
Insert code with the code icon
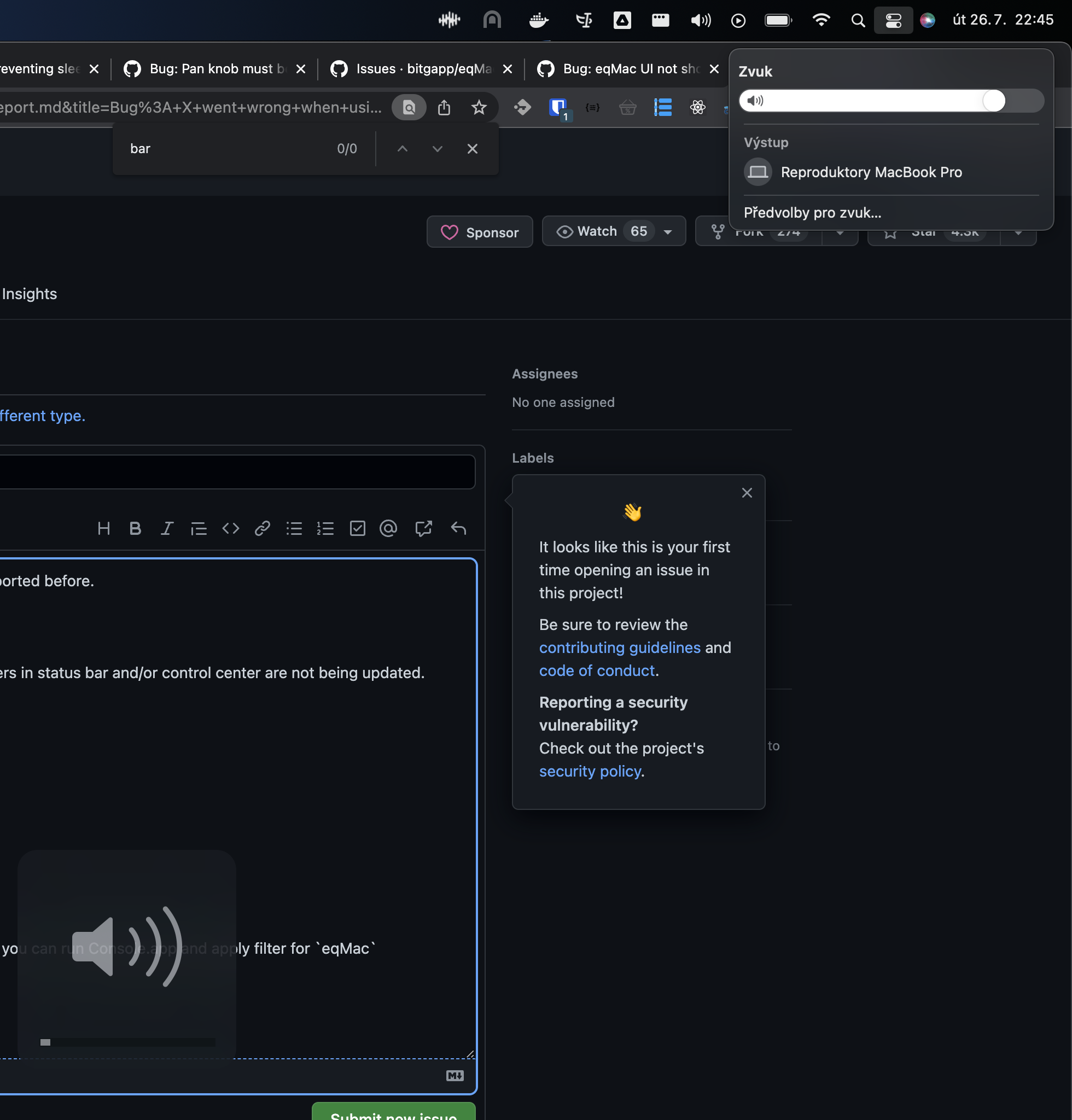click(230, 529)
